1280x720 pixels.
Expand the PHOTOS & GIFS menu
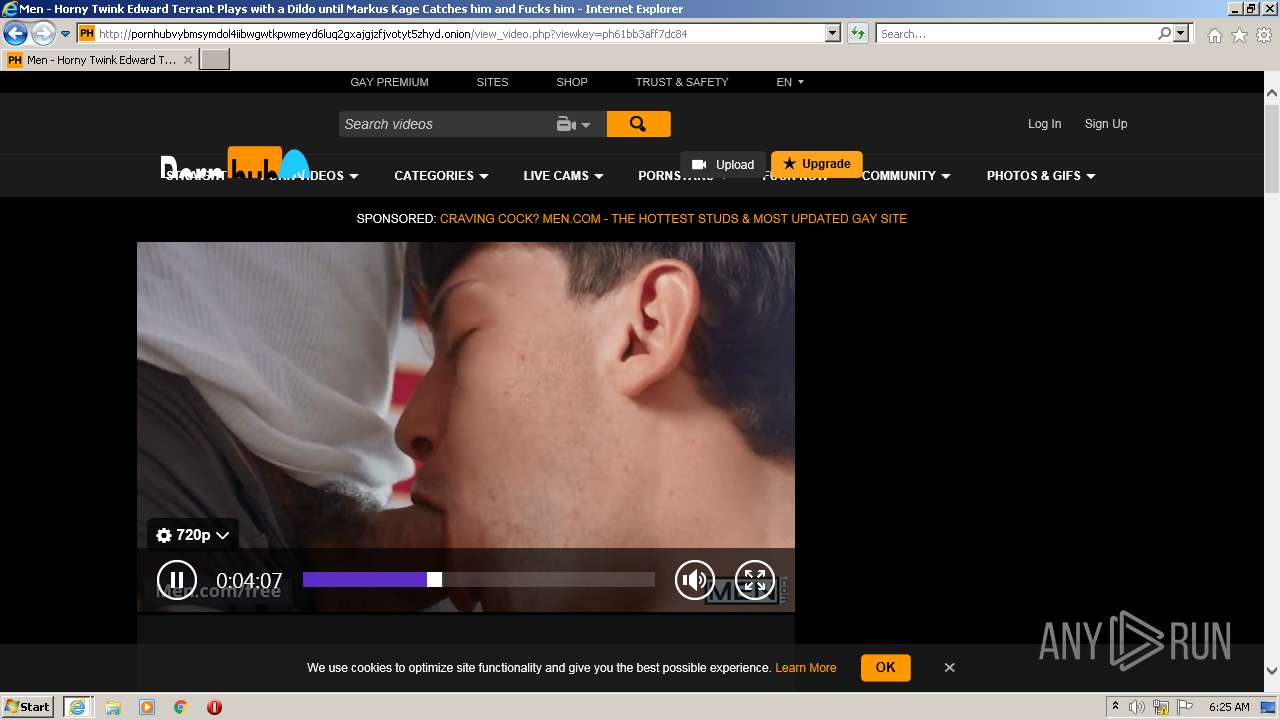coord(1041,176)
